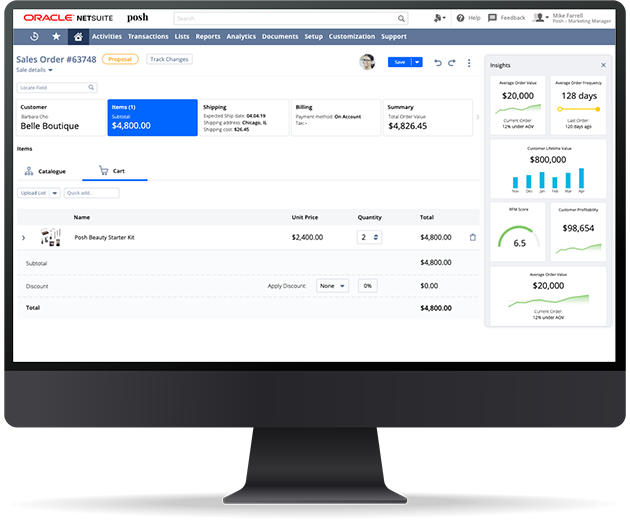
Task: Click the Customer Profitability $98,654 tile
Action: (578, 232)
